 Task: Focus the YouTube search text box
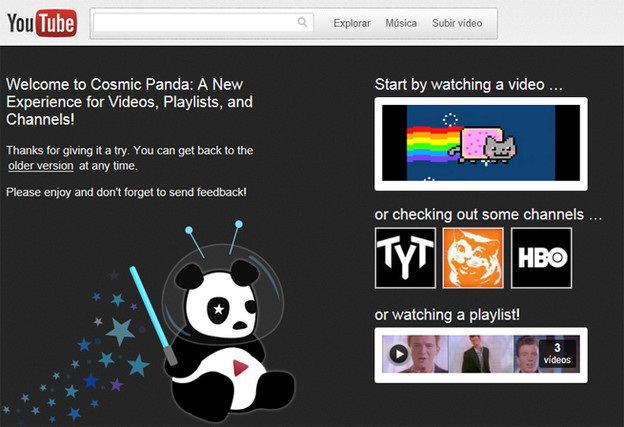(x=195, y=23)
